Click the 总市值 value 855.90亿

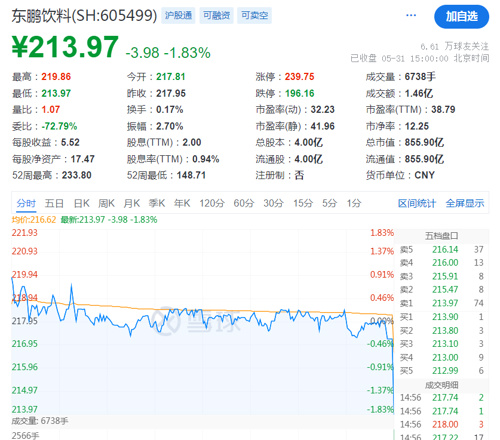(x=424, y=143)
